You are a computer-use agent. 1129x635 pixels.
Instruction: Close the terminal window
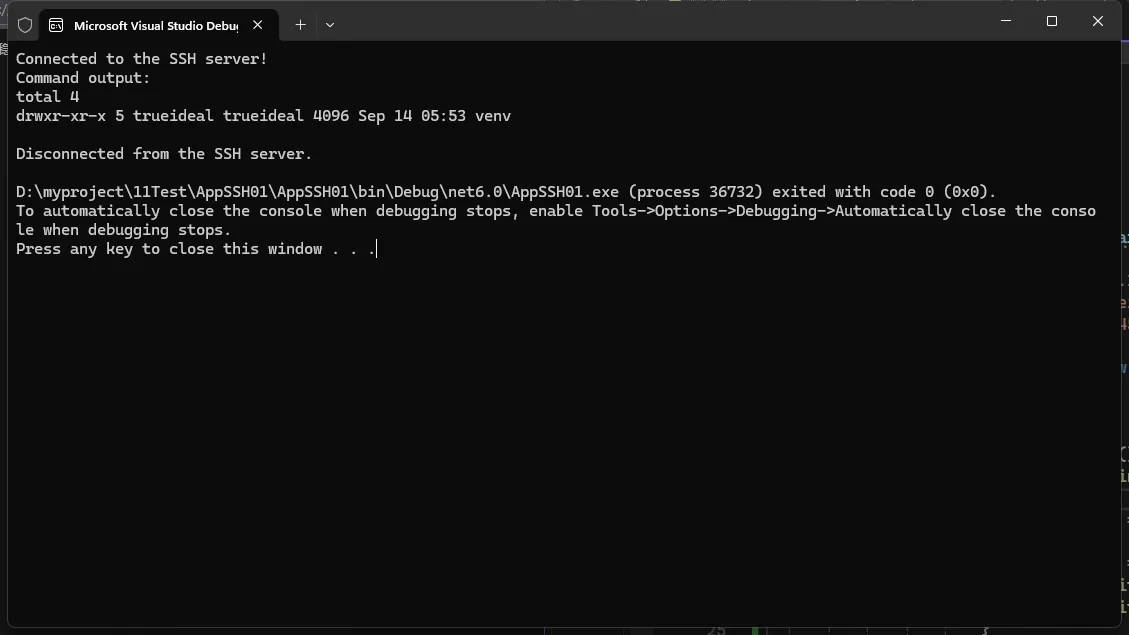pos(1098,21)
